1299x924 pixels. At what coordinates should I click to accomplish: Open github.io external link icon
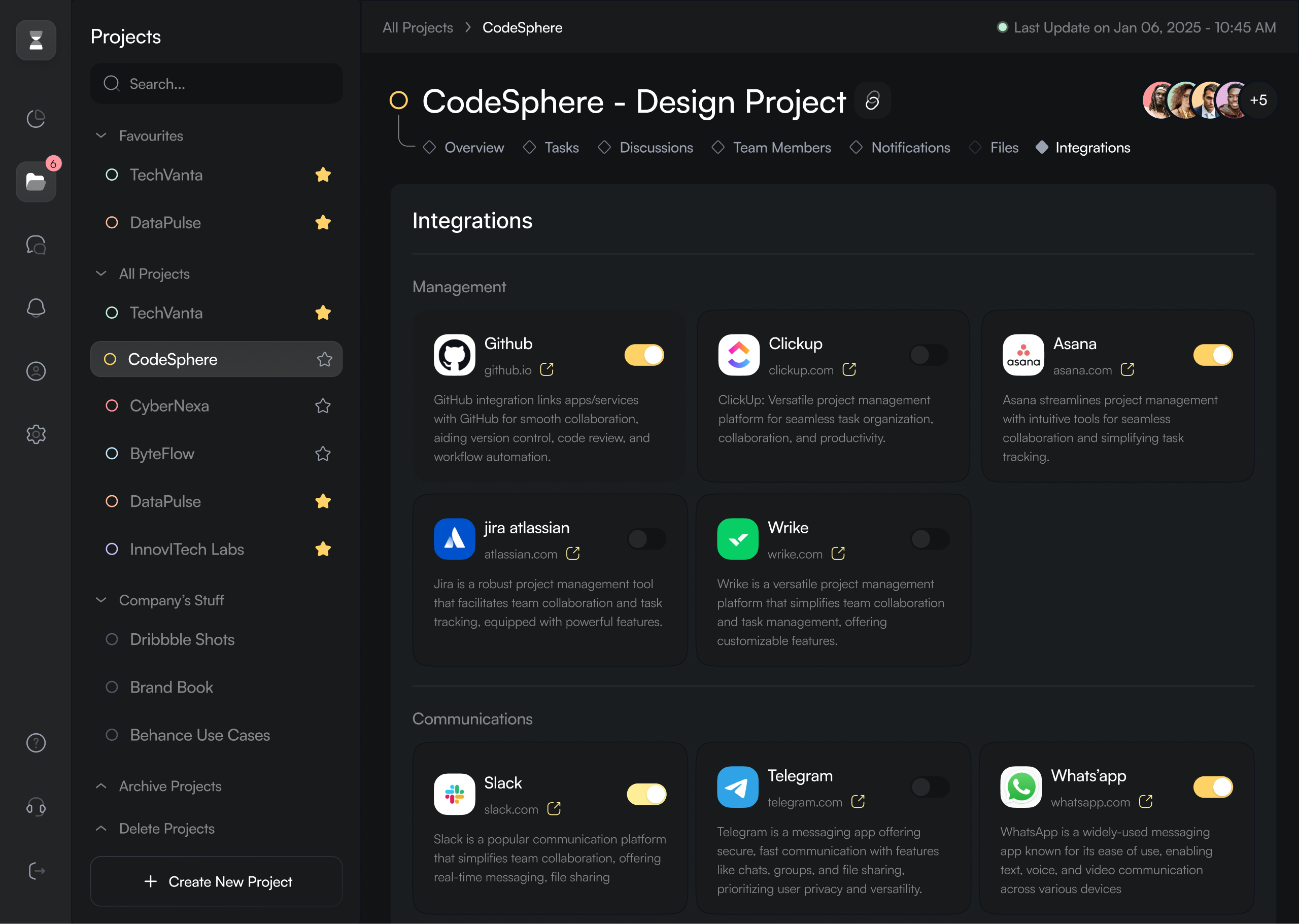point(547,370)
